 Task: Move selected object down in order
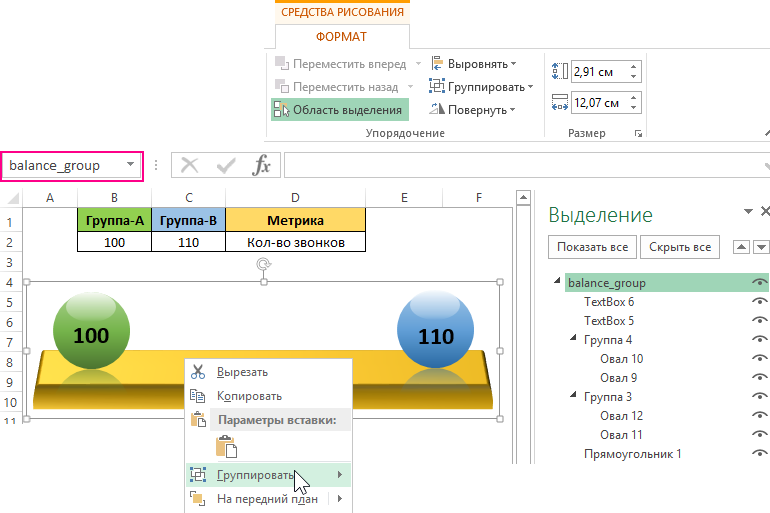point(761,247)
